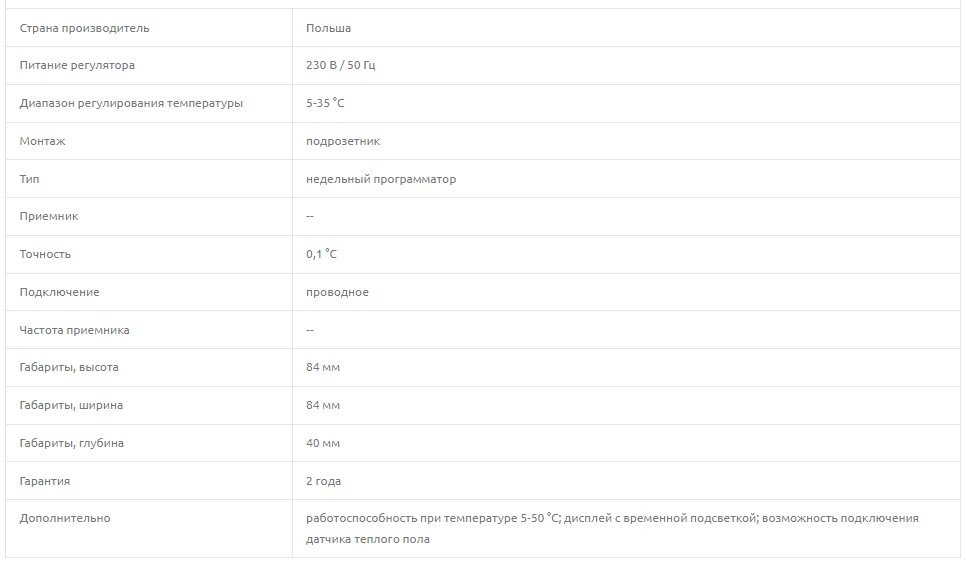Click the "Страна производитель" row label
The image size is (967, 563).
click(84, 28)
